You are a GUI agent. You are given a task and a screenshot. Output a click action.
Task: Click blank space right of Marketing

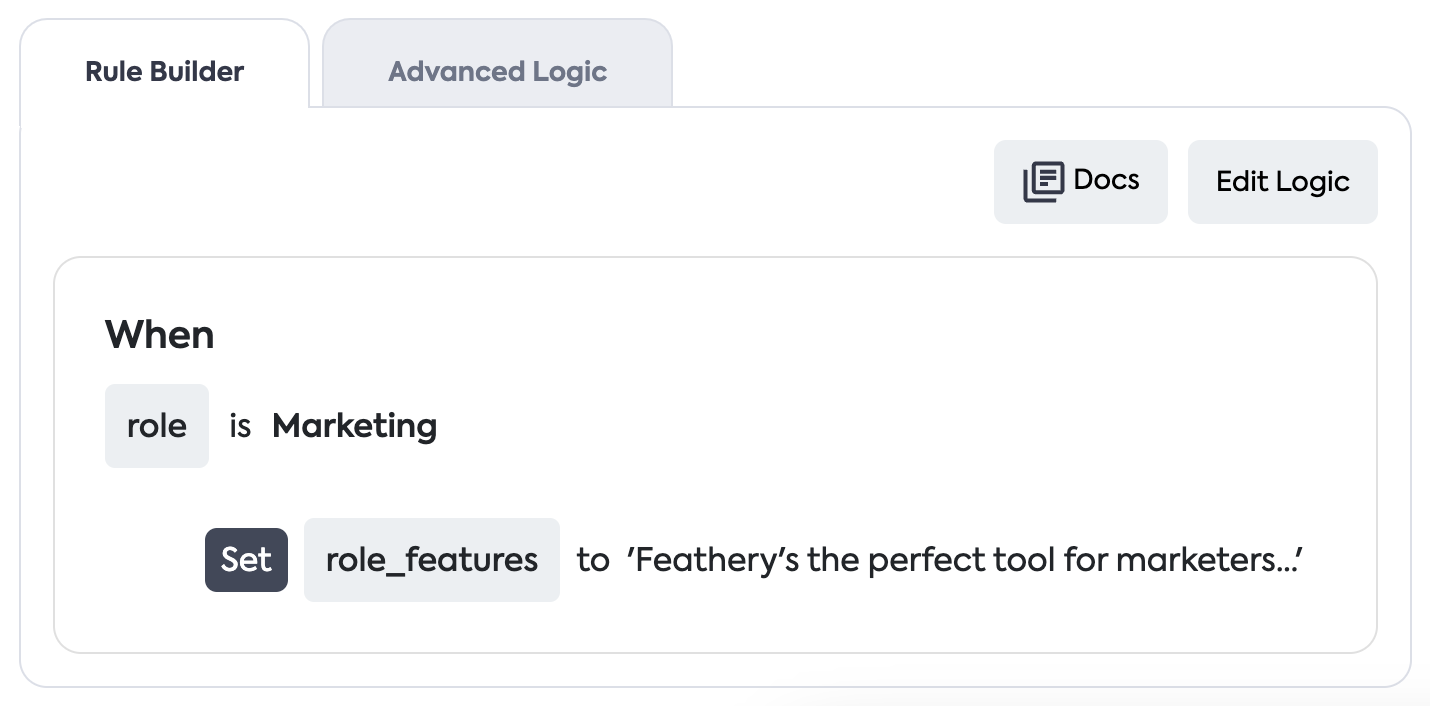[800, 426]
